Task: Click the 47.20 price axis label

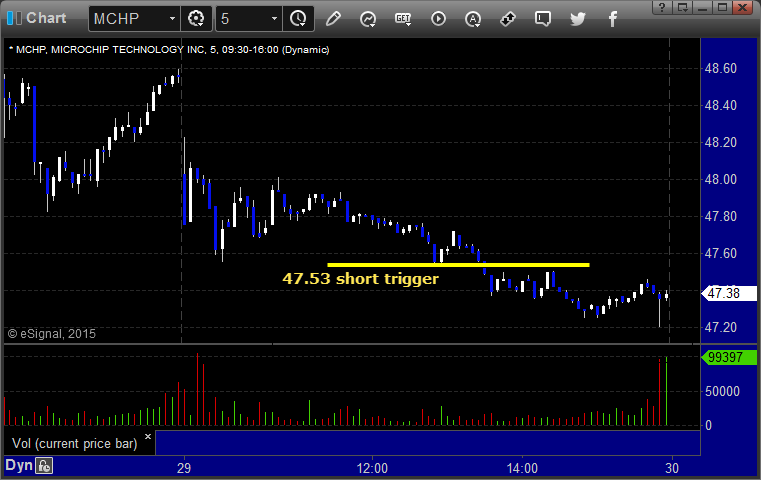Action: [x=721, y=328]
